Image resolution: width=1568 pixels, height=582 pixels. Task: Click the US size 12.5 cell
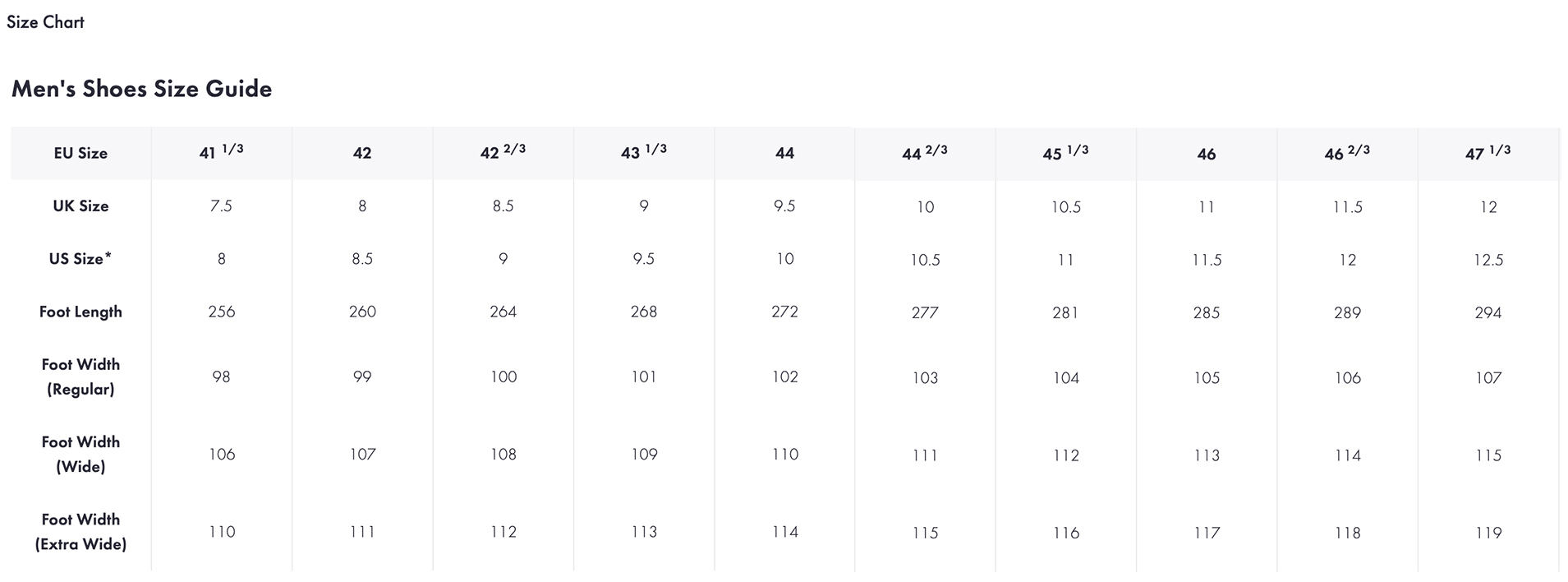1488,260
